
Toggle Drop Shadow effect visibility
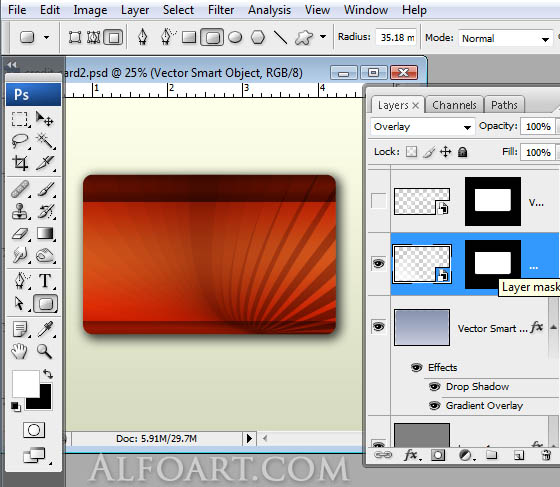point(434,387)
